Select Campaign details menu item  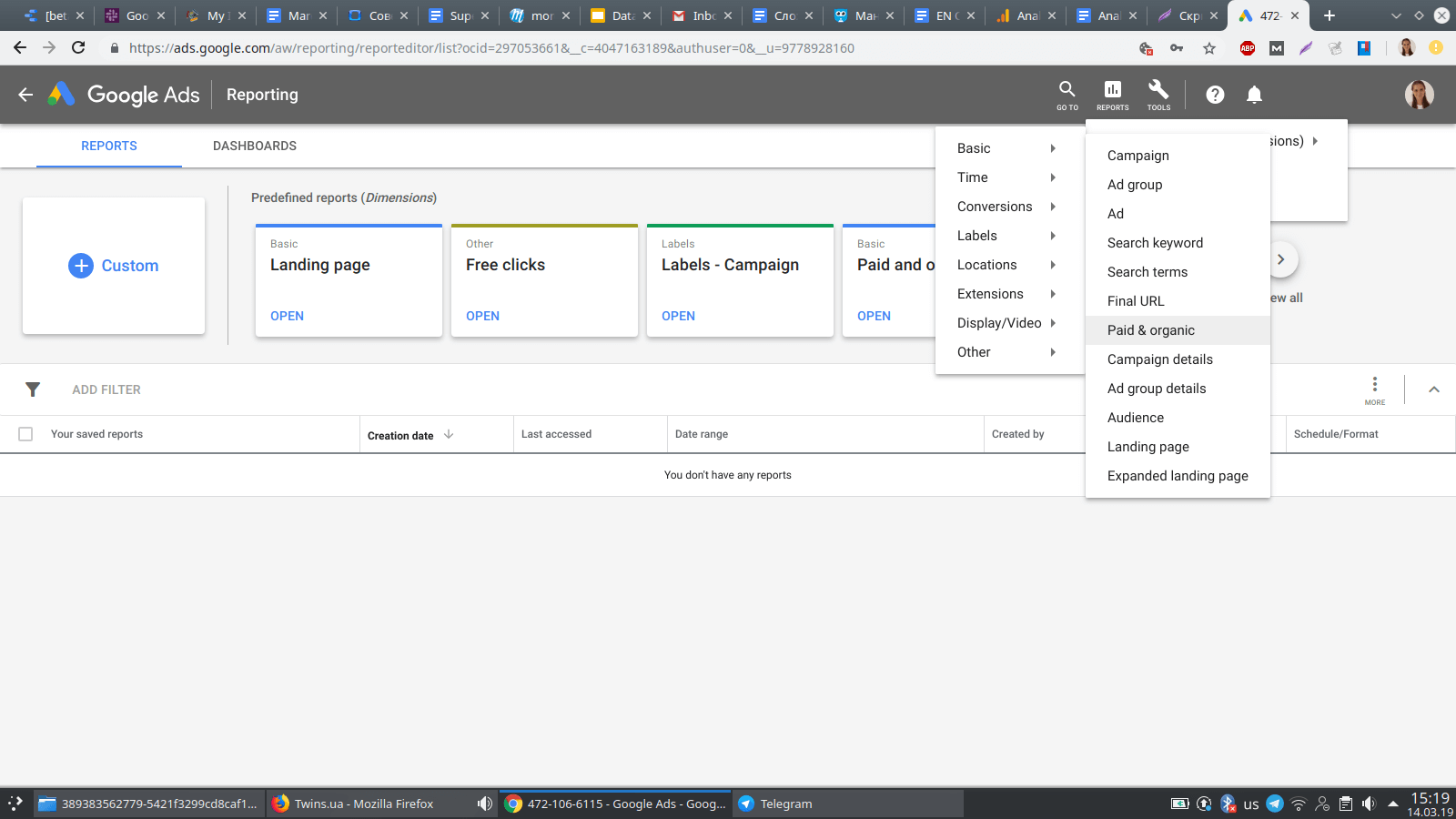point(1178,359)
